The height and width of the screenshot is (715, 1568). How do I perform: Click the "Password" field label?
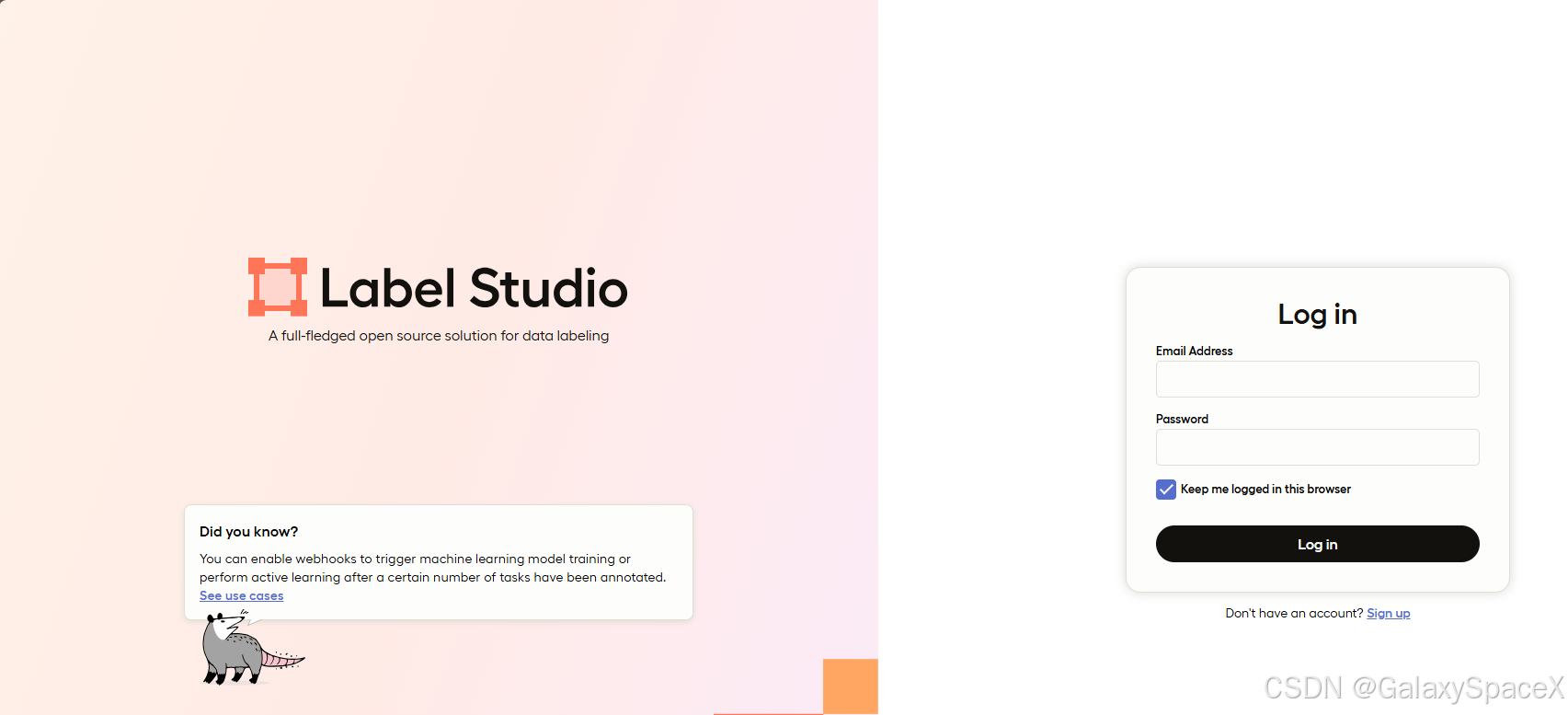point(1182,419)
